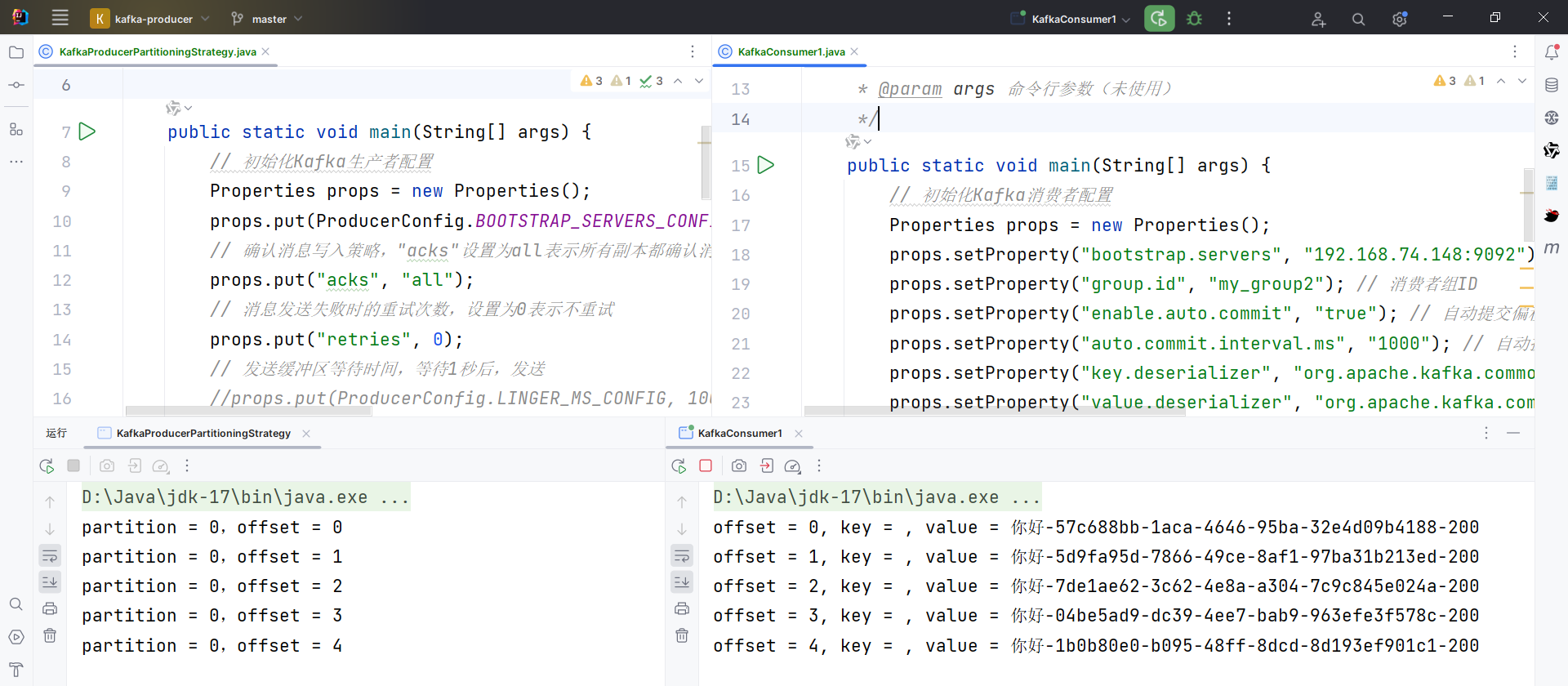Viewport: 1568px width, 686px height.
Task: Select the KafkaProducerPartitioningStrategy.java editor tab
Action: click(158, 51)
